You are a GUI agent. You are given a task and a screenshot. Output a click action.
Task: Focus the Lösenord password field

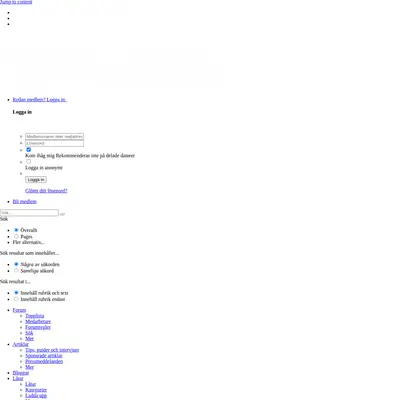tap(54, 143)
